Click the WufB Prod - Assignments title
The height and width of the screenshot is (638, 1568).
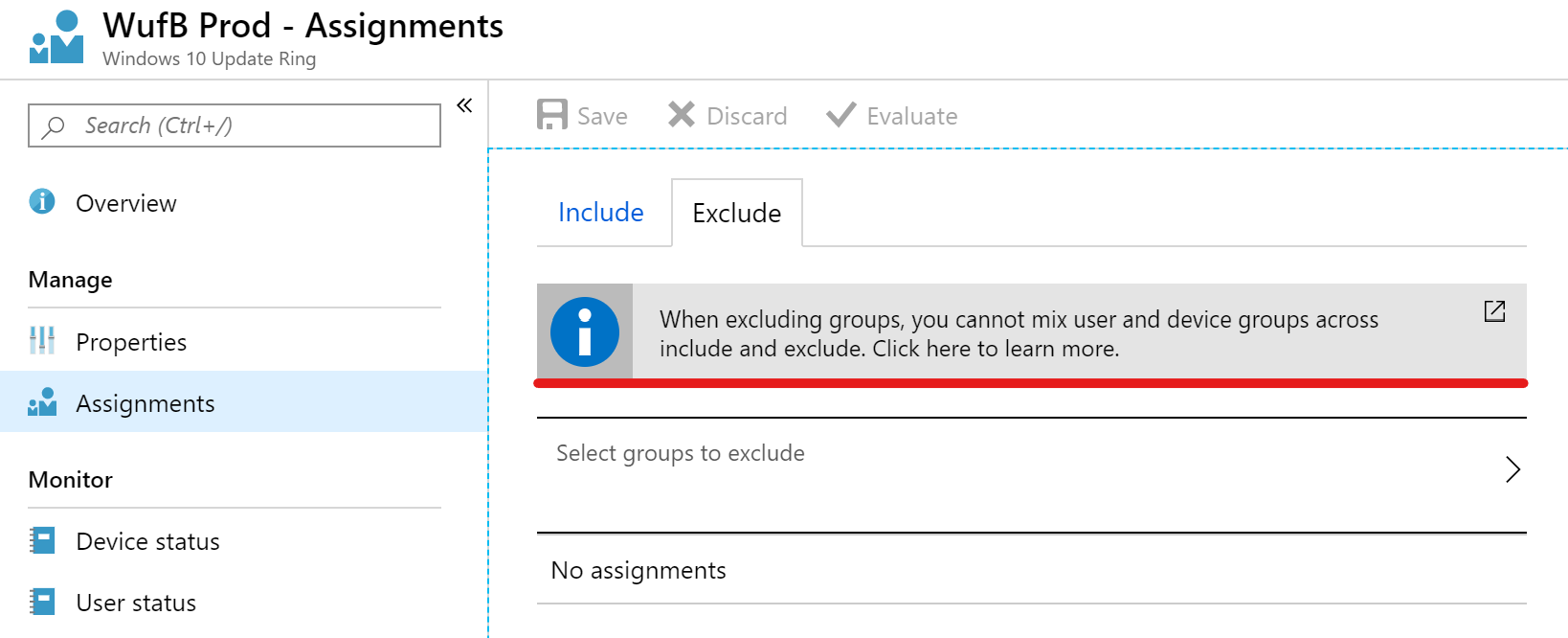pos(302,26)
